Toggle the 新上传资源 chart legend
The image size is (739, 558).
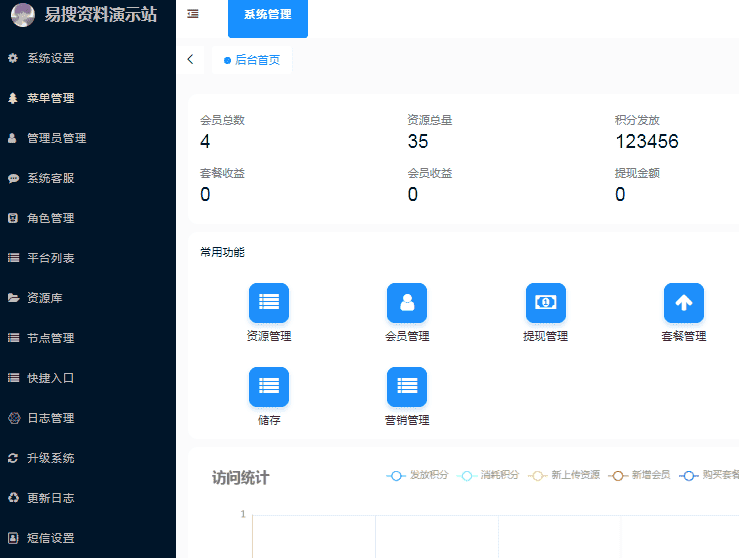(x=564, y=475)
